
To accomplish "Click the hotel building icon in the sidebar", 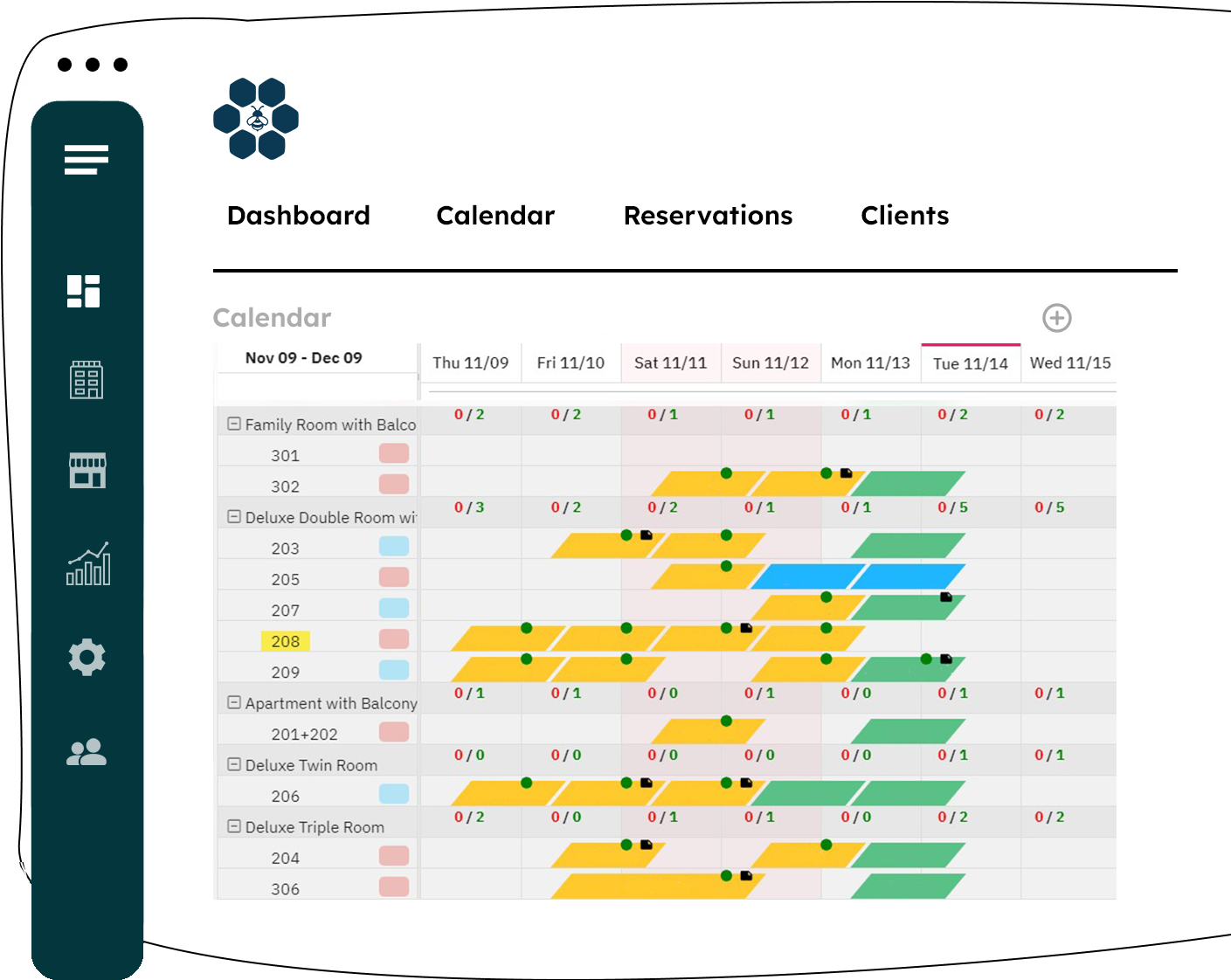I will [x=86, y=379].
